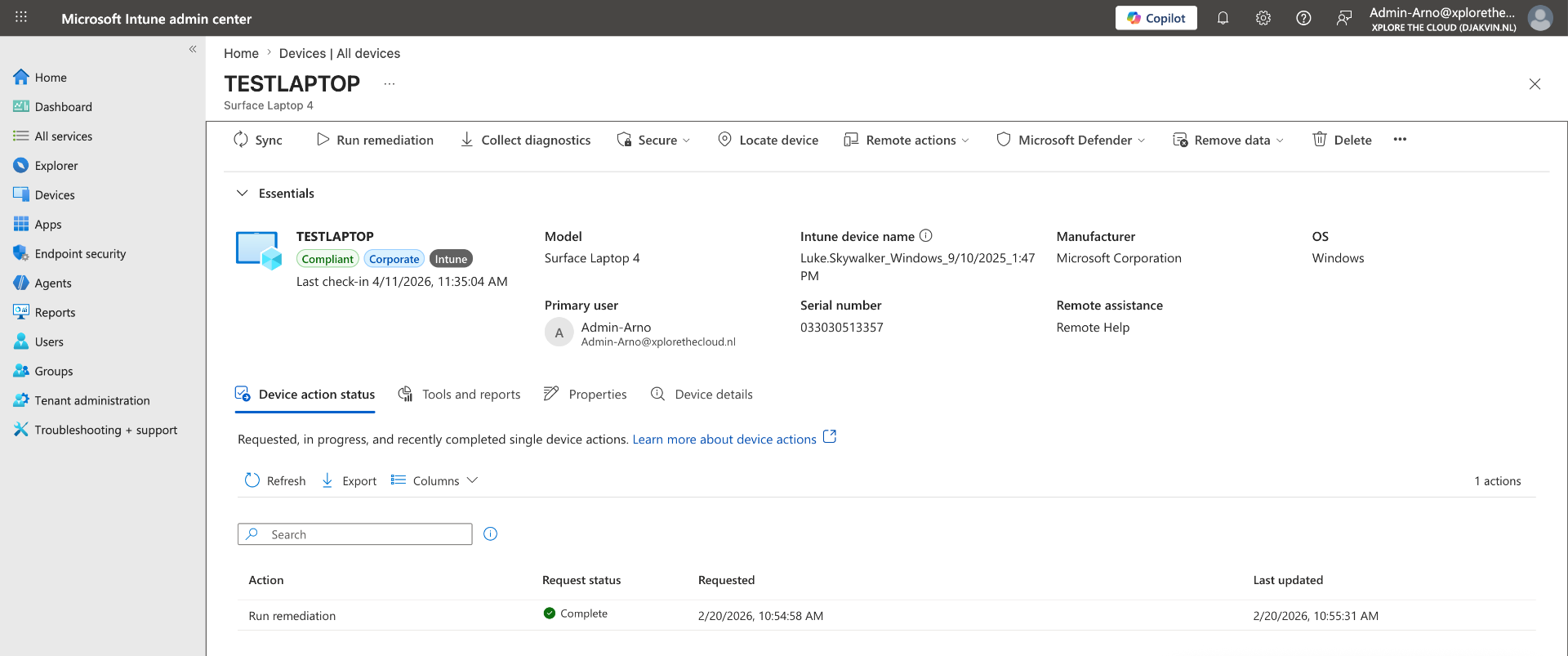Open the Columns dropdown
This screenshot has height=656, width=1568.
coord(434,481)
